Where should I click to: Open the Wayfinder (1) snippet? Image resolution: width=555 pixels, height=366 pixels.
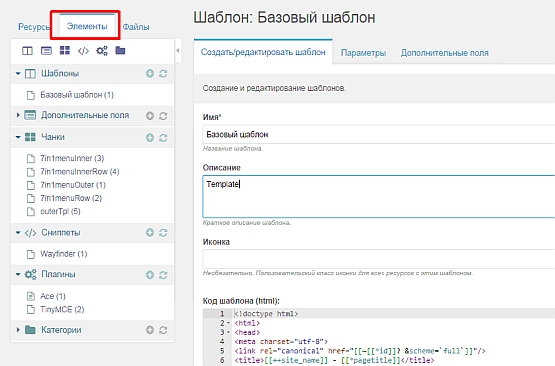tap(64, 254)
